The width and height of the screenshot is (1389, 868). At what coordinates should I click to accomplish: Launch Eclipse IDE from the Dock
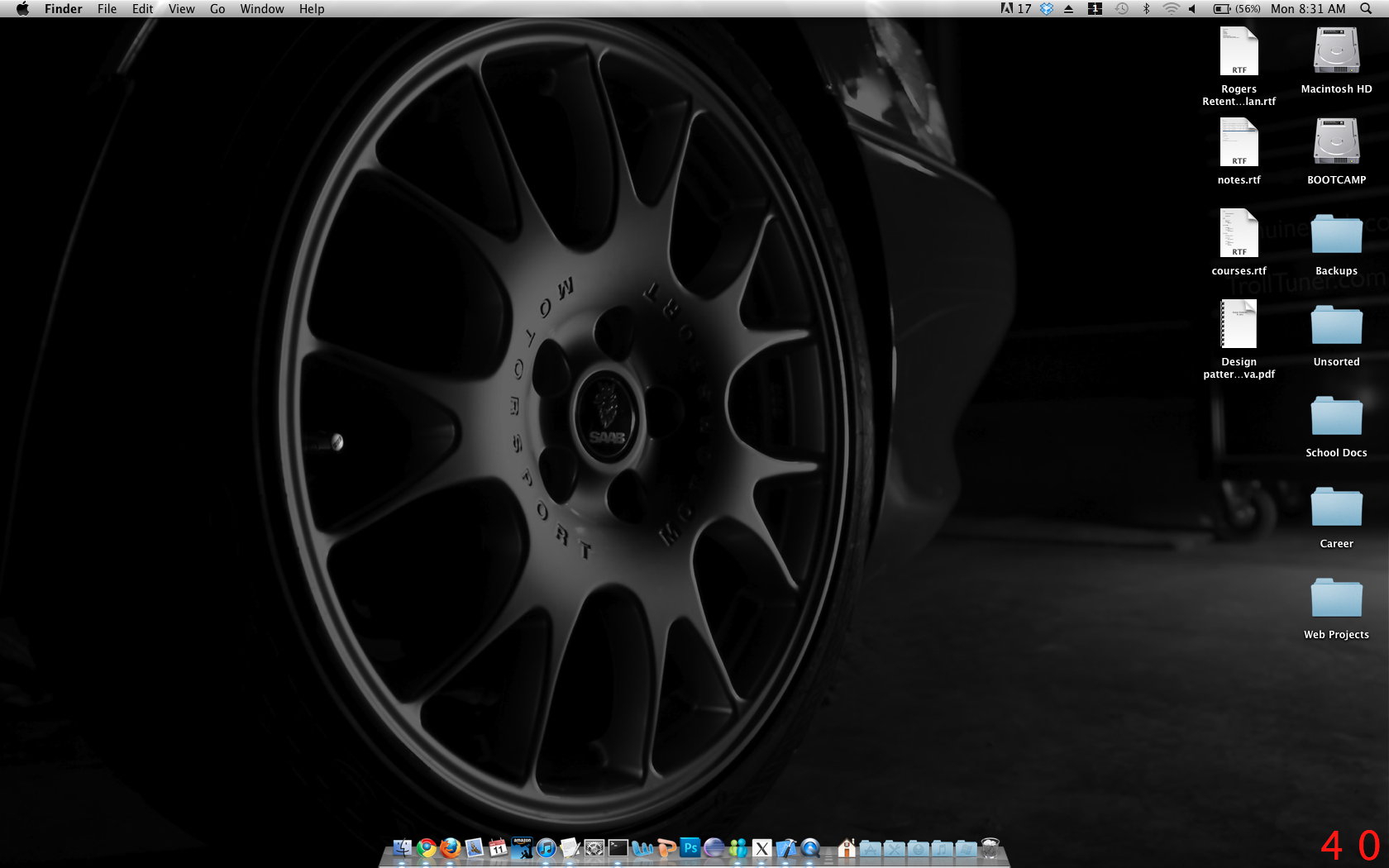714,847
